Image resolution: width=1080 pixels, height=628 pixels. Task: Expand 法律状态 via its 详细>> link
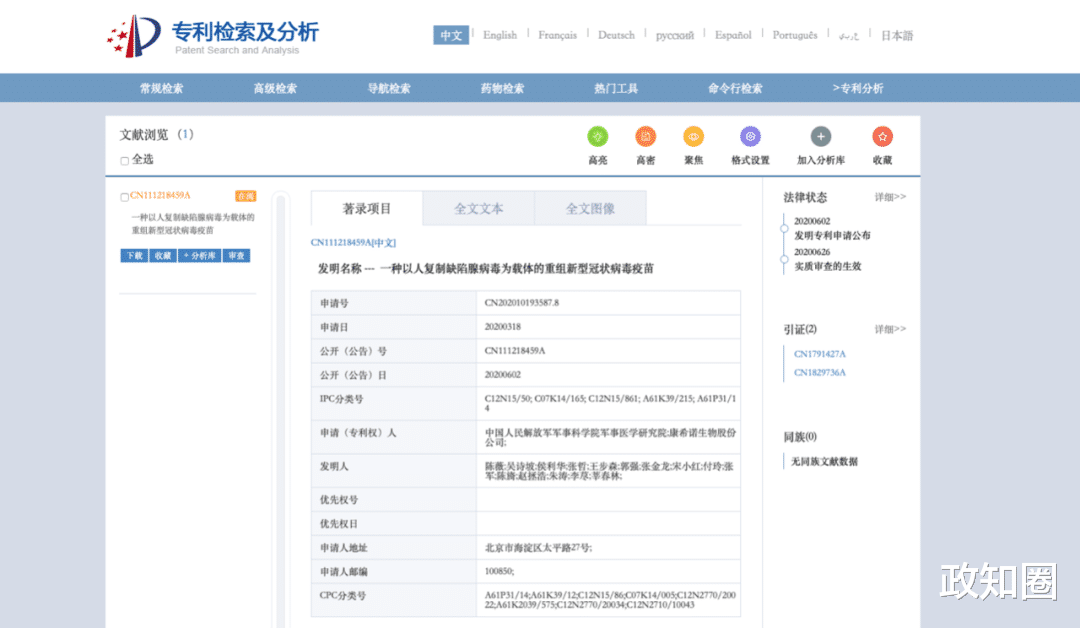click(x=889, y=197)
